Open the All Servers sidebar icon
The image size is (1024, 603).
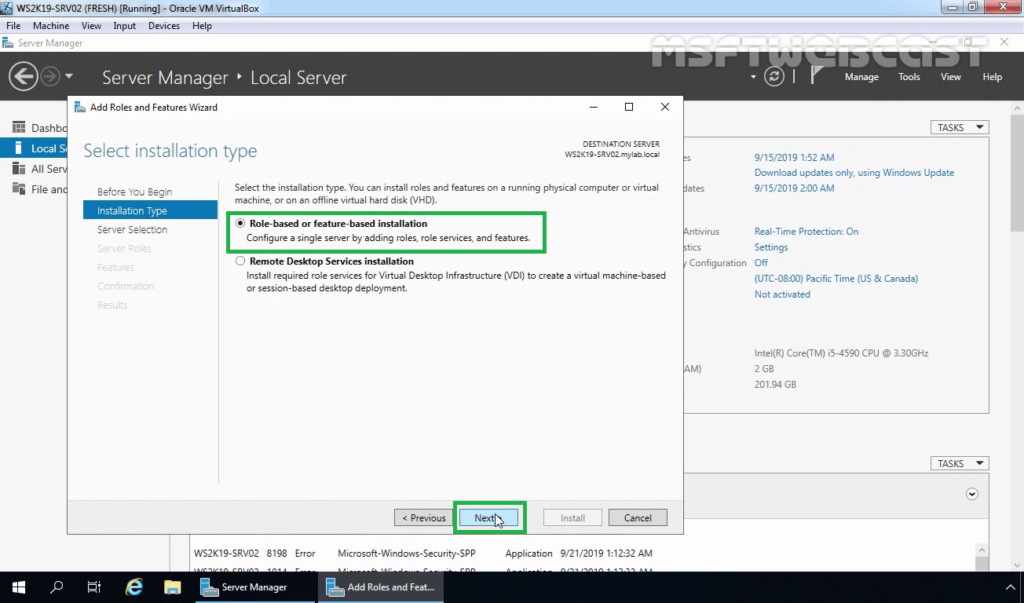coord(18,169)
